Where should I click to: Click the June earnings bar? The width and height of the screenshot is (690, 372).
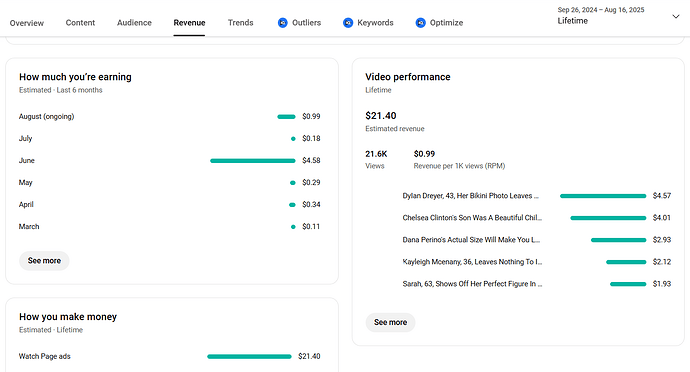(253, 161)
